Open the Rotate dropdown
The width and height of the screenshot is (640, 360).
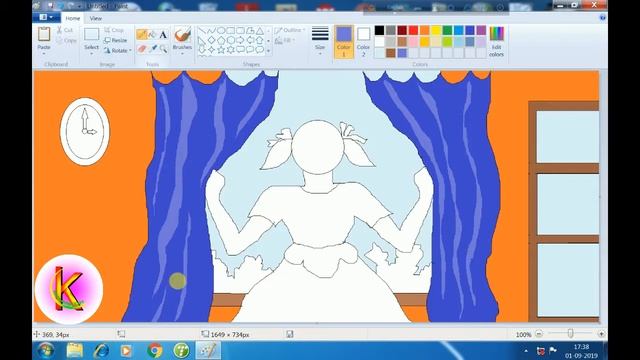pyautogui.click(x=118, y=51)
